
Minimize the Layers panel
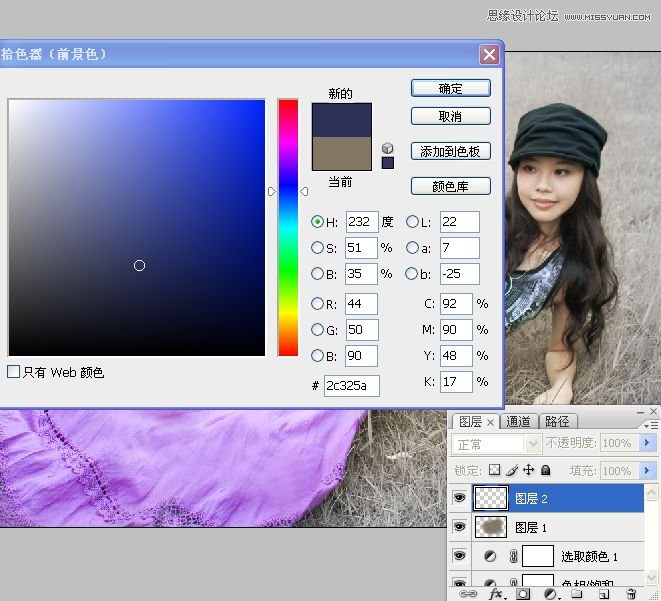pyautogui.click(x=641, y=412)
